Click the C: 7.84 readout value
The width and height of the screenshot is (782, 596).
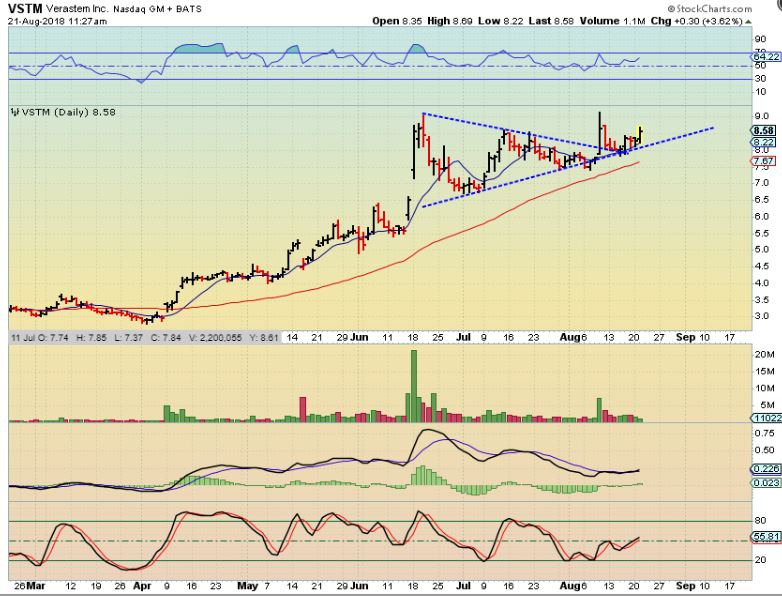(166, 338)
